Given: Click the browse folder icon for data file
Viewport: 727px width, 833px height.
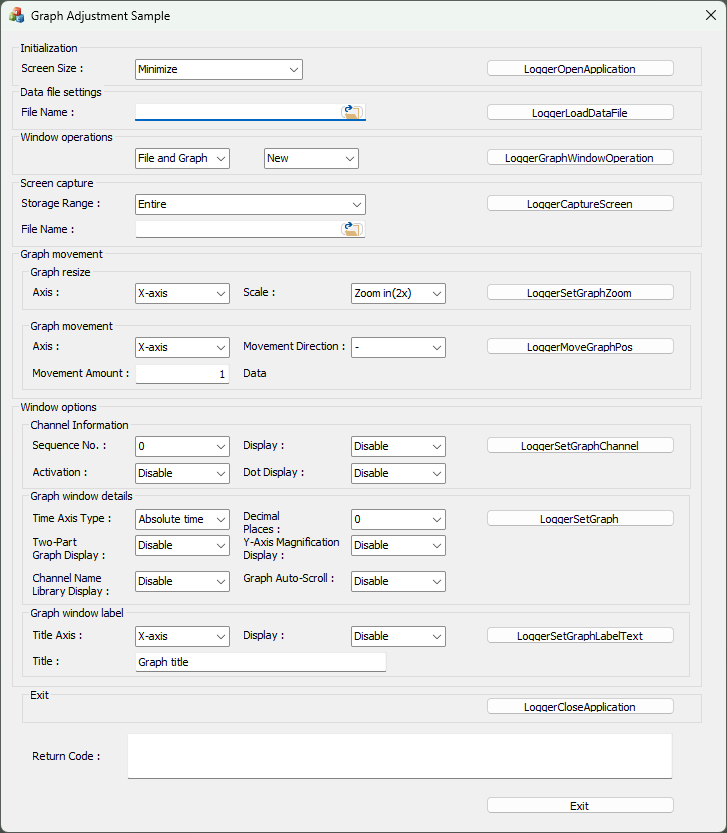Looking at the screenshot, I should click(x=352, y=112).
